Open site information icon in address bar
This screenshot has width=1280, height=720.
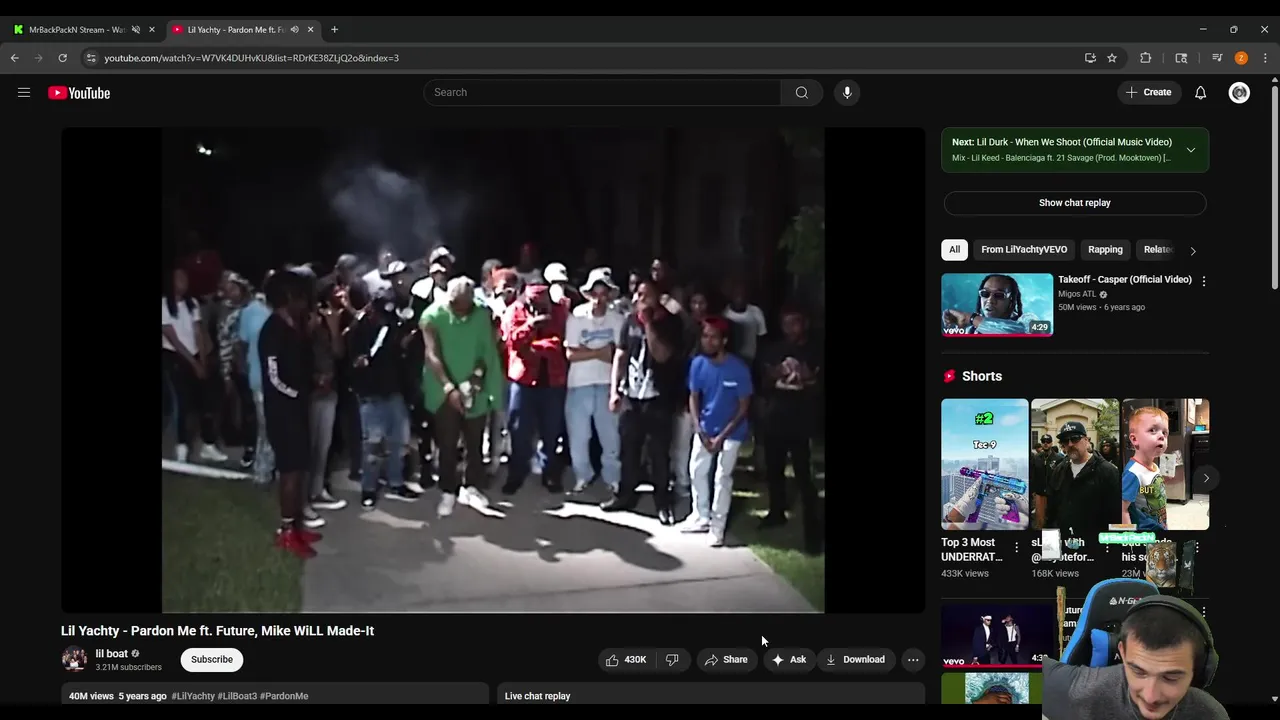pyautogui.click(x=91, y=58)
